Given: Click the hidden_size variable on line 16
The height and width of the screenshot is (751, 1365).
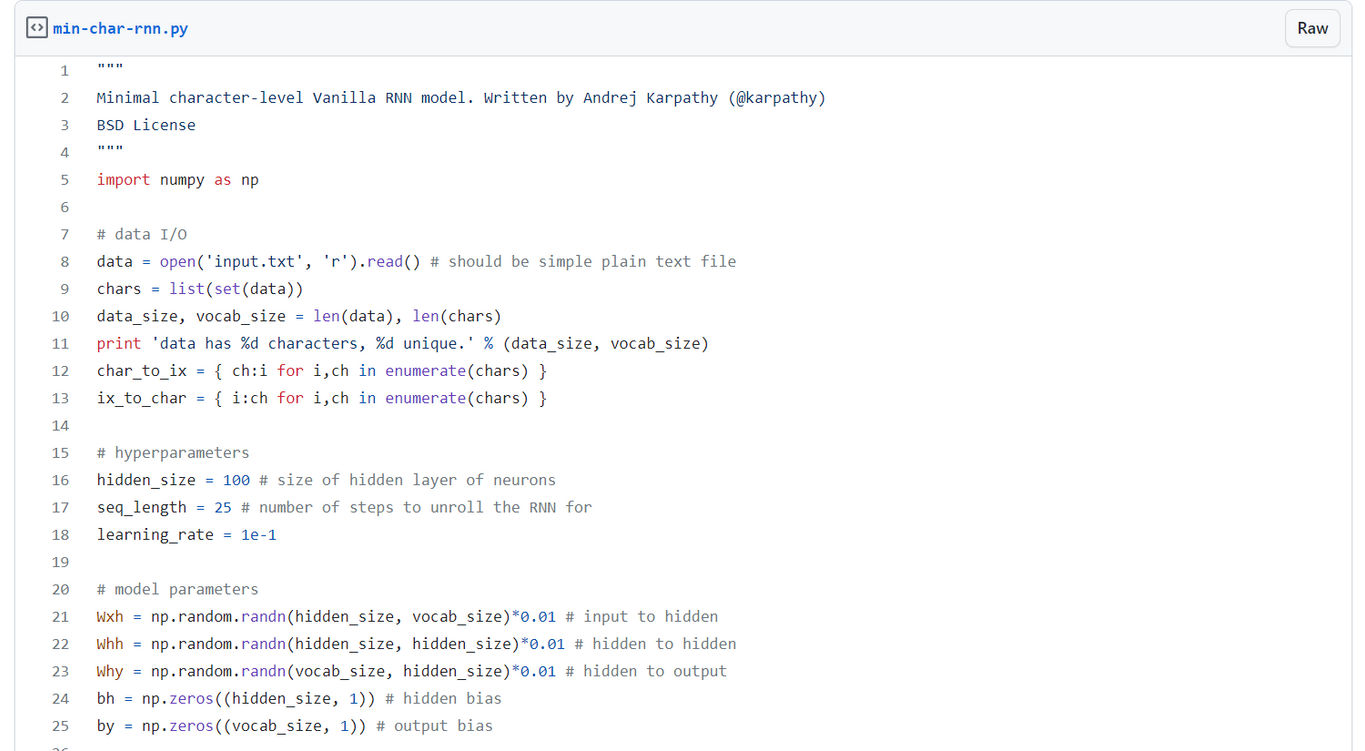Looking at the screenshot, I should pyautogui.click(x=145, y=480).
